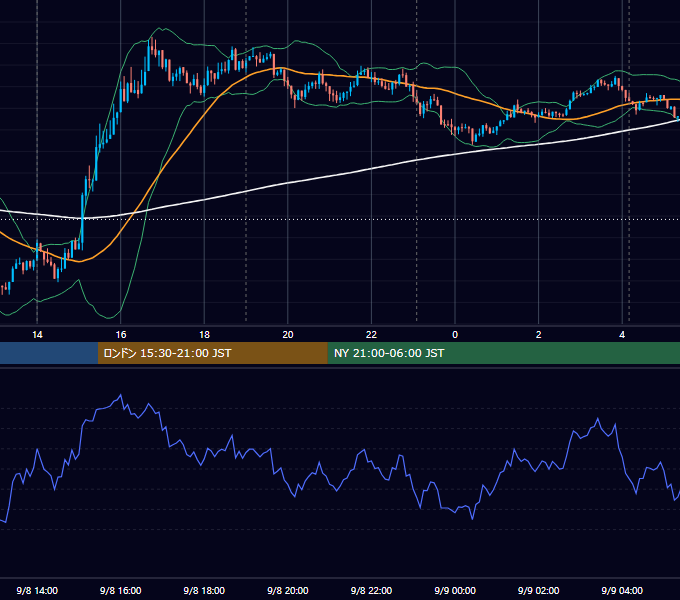Click the "9/8 22:00" date label
Viewport: 680px width, 600px height.
371,590
